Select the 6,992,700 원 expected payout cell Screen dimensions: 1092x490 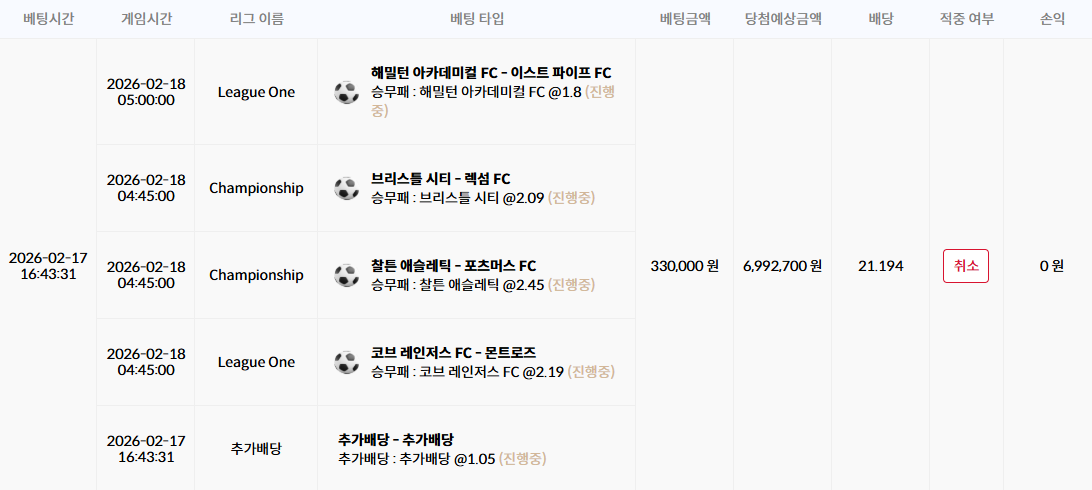pos(783,266)
